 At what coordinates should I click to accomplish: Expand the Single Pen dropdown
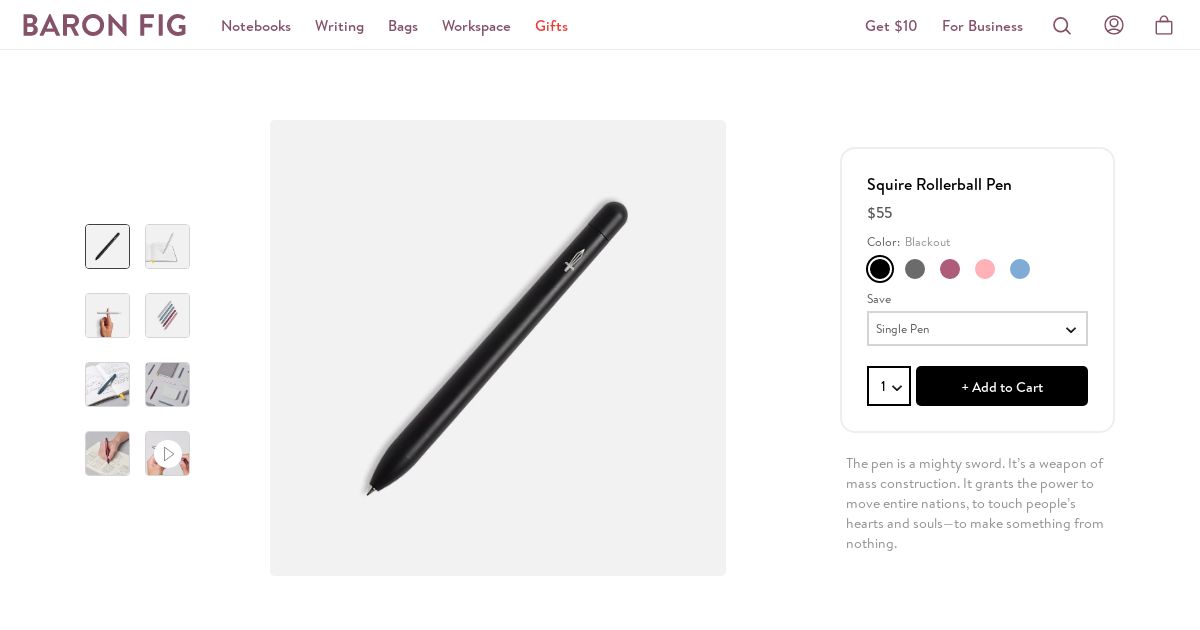(x=977, y=329)
